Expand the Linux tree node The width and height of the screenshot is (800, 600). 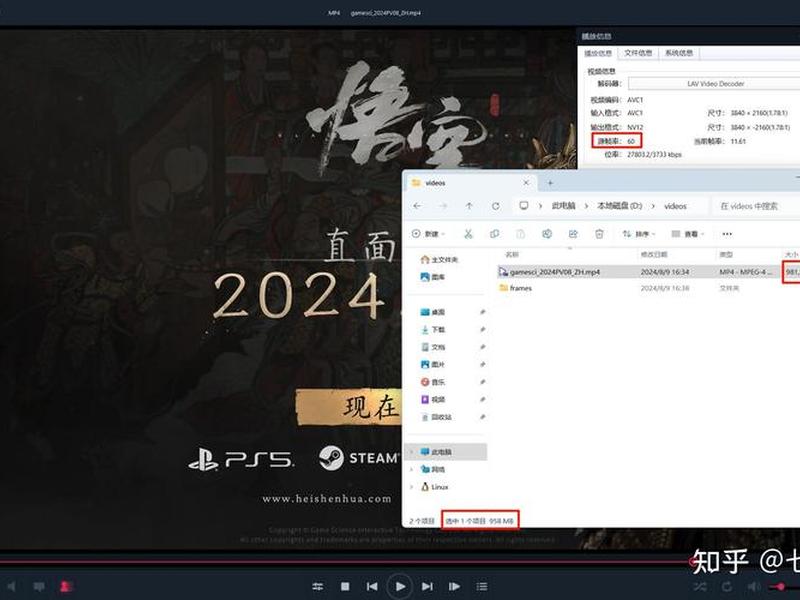(x=412, y=487)
